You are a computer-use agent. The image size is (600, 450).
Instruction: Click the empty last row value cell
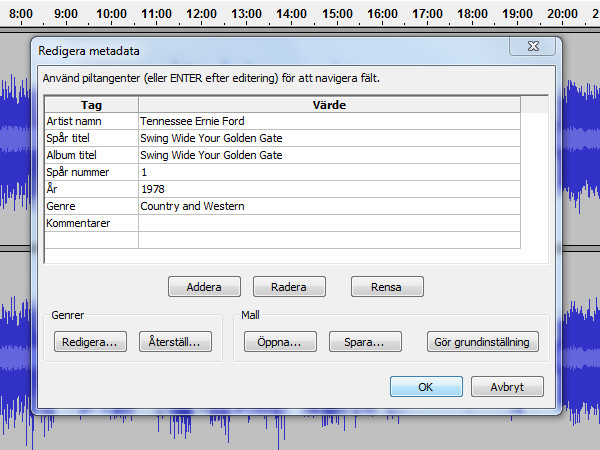tap(329, 240)
